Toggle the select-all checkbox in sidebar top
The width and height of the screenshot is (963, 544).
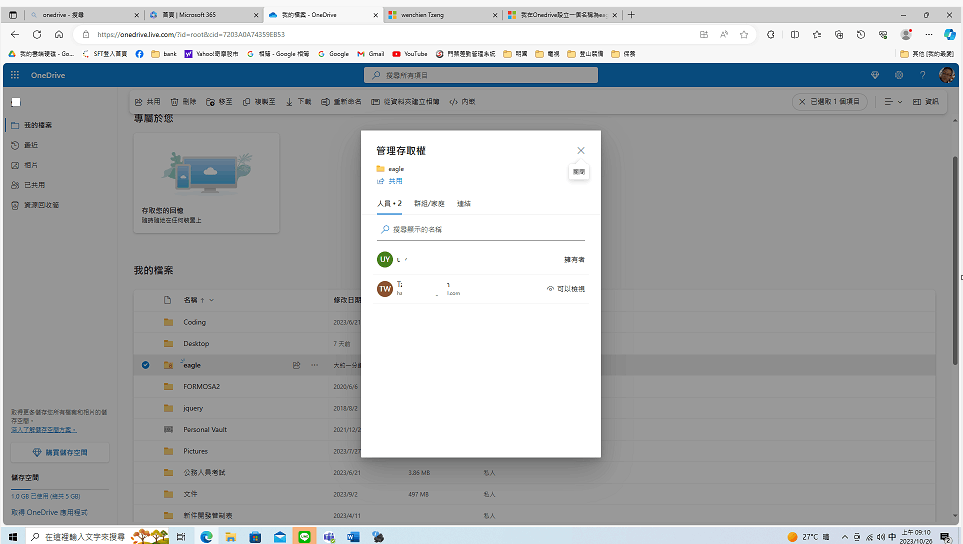16,102
